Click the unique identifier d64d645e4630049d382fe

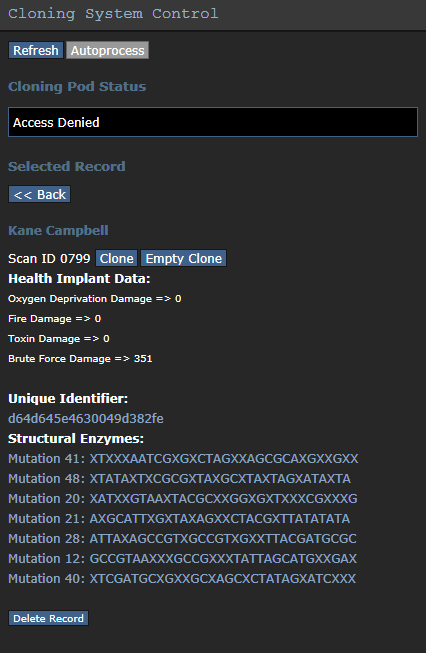pos(86,419)
